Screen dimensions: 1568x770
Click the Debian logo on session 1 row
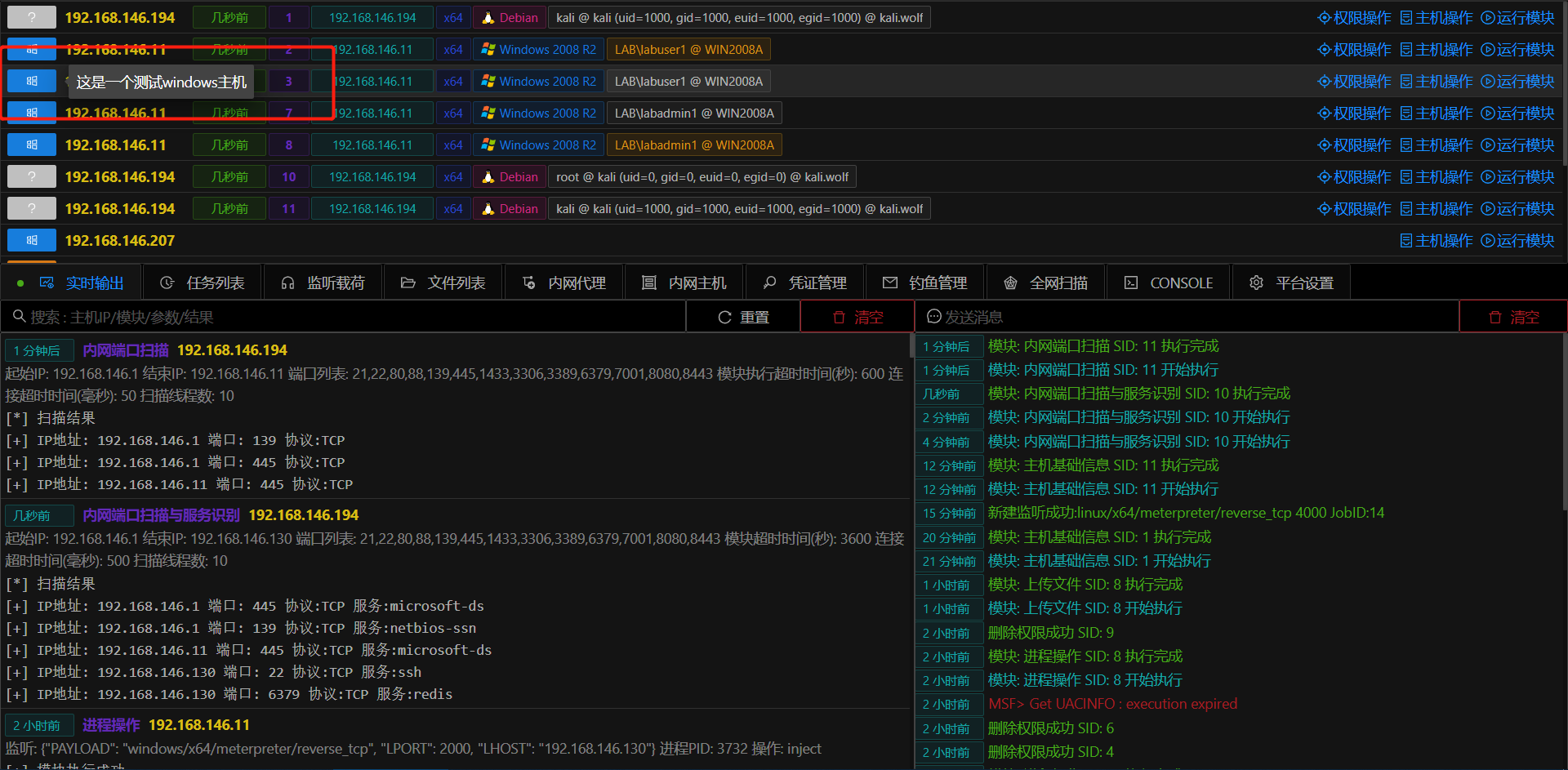click(x=488, y=17)
